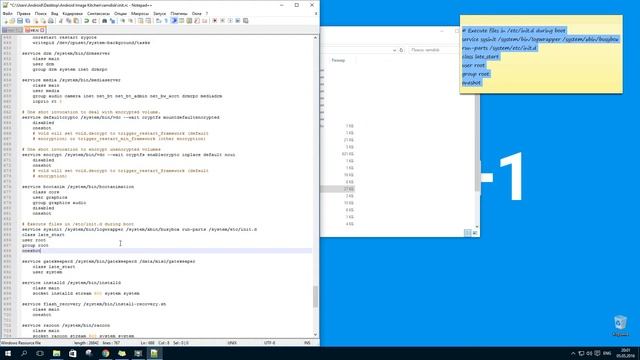This screenshot has height=360, width=640.
Task: Open the Макросы menu
Action: click(140, 13)
